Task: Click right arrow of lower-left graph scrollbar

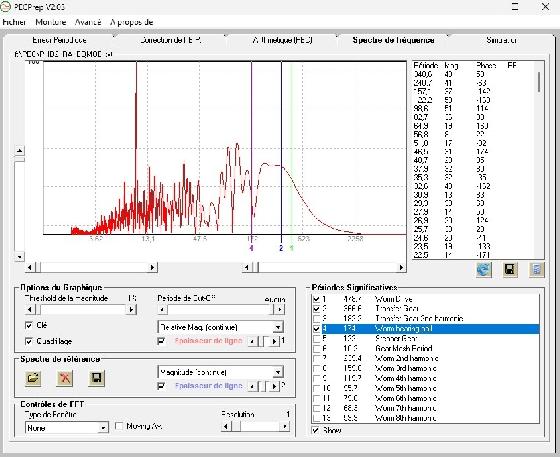Action: pos(152,267)
